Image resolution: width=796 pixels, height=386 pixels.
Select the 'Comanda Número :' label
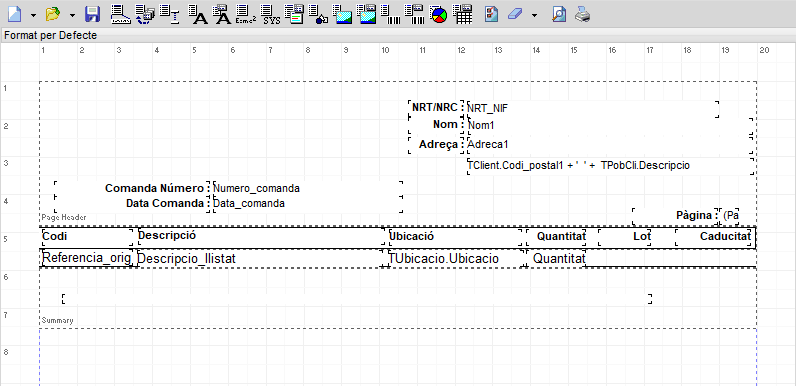[x=132, y=188]
